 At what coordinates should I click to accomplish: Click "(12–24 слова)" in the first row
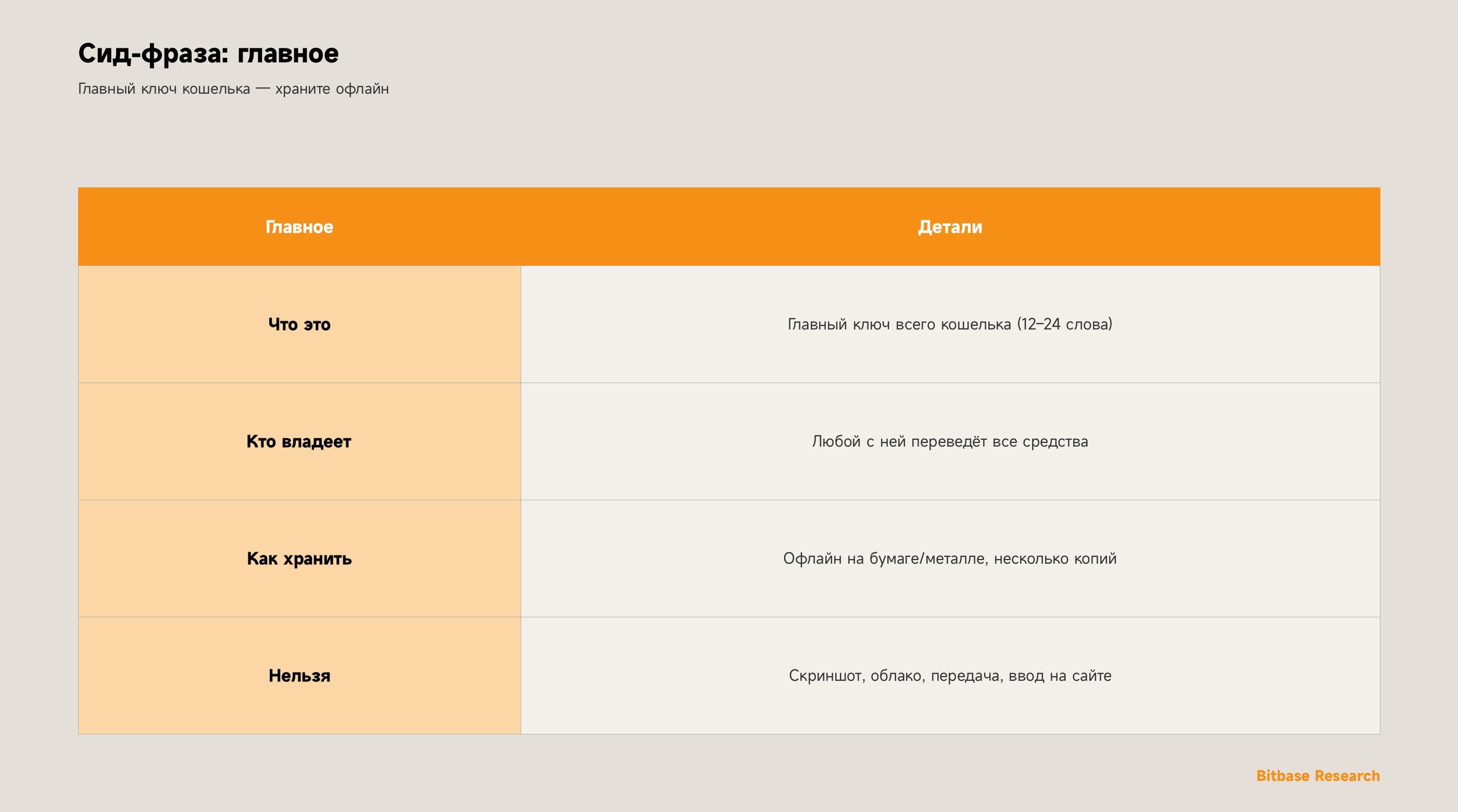[x=1065, y=324]
